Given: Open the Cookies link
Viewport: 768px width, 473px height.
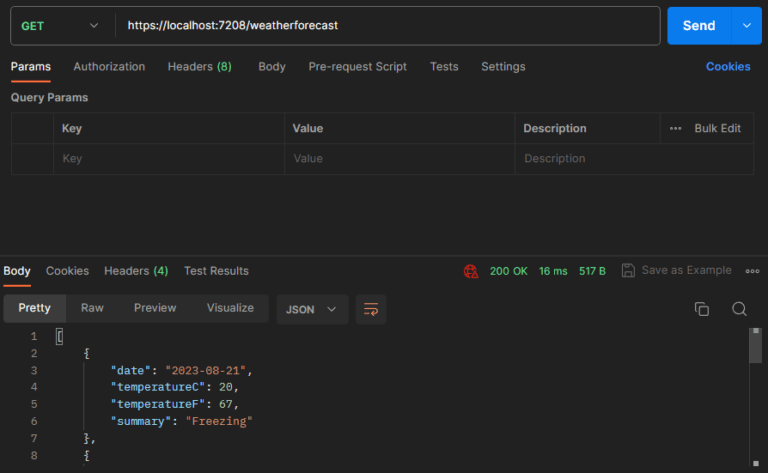Looking at the screenshot, I should tap(728, 67).
